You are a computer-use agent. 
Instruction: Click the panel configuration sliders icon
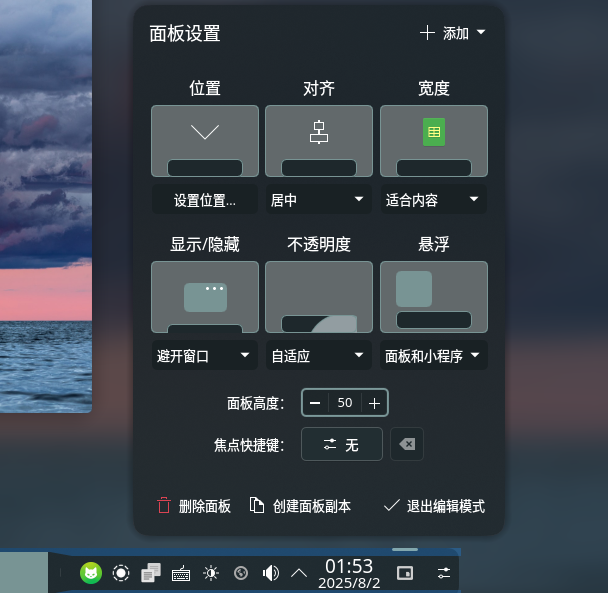[444, 573]
